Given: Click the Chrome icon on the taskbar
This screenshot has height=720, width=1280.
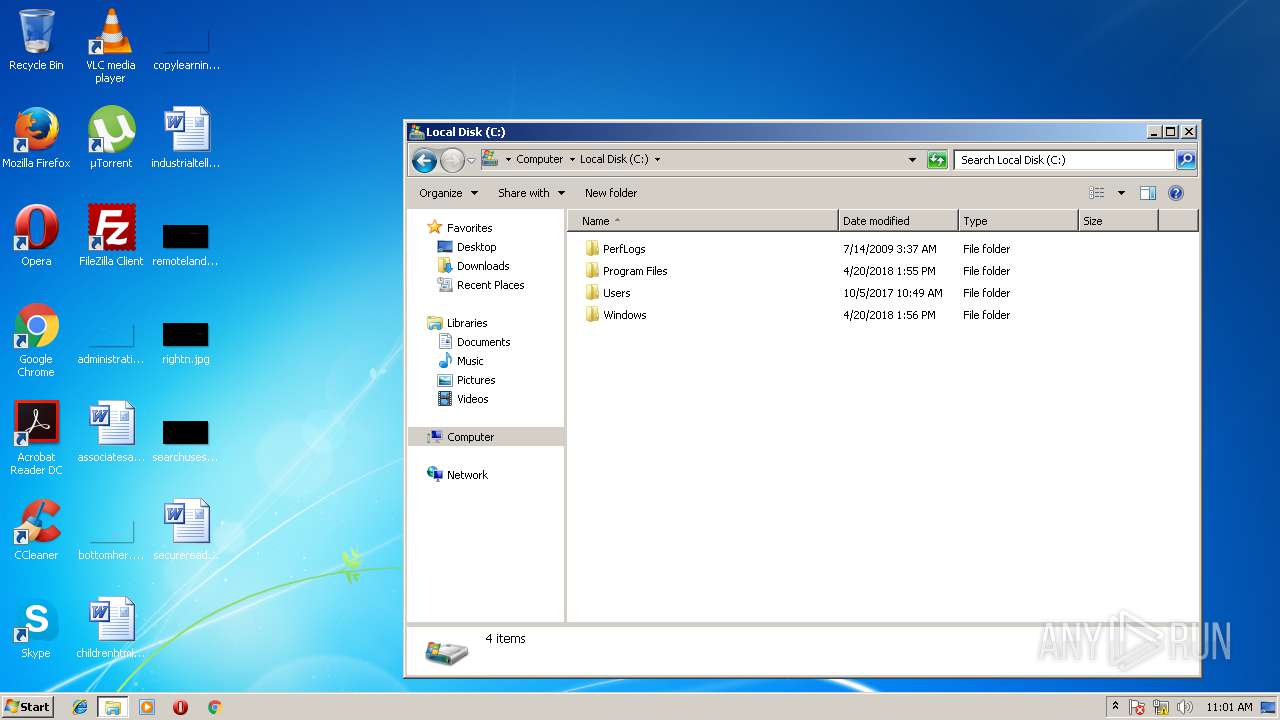Looking at the screenshot, I should click(214, 707).
